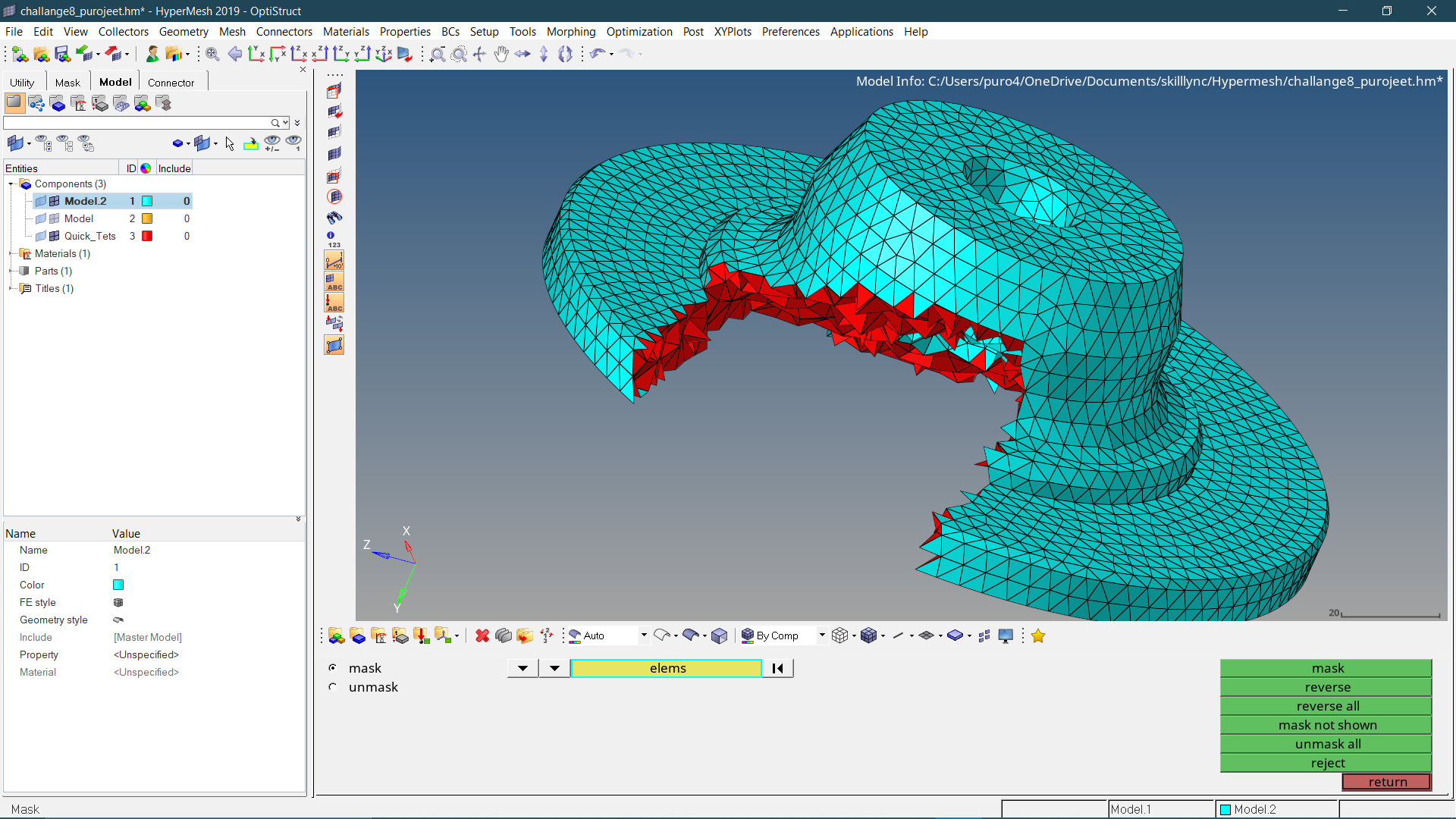Open the By Comp color mode dropdown
Screen dimensions: 1456x819
tap(821, 635)
